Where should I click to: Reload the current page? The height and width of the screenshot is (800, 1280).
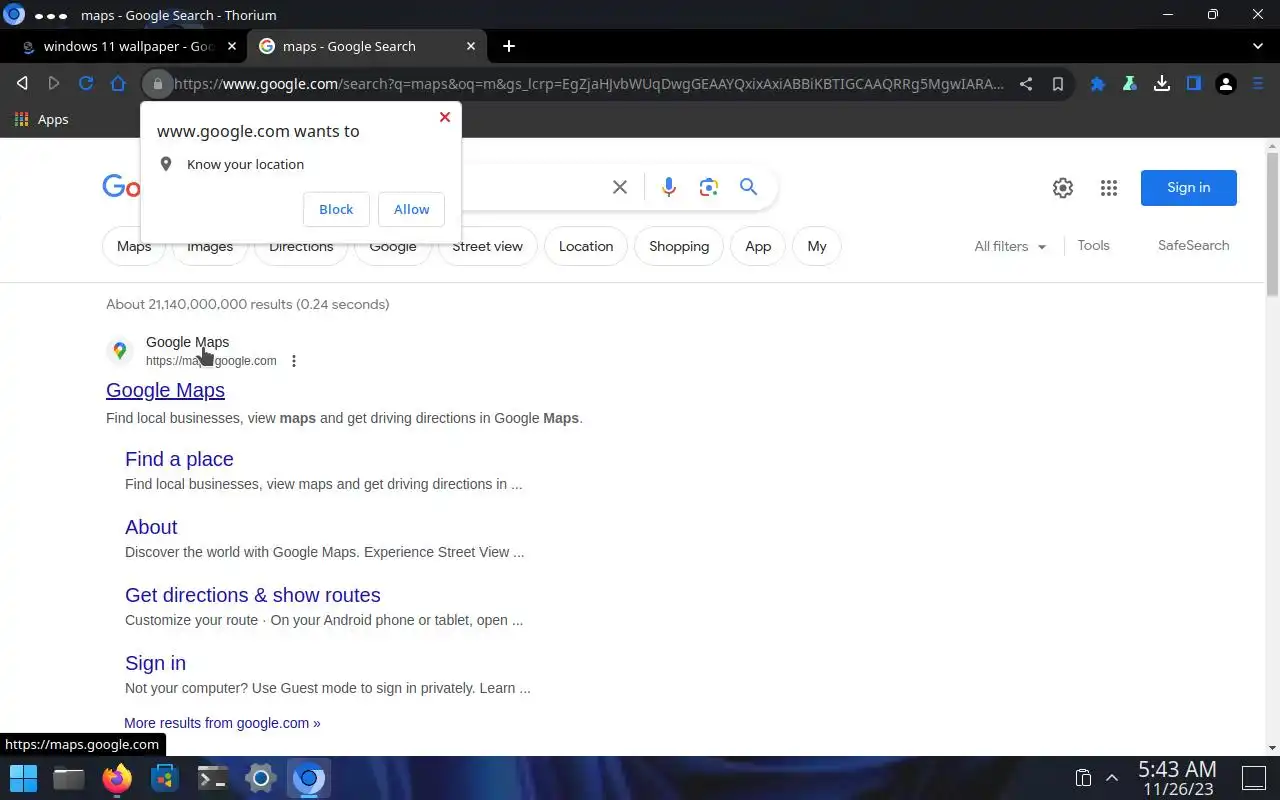click(x=86, y=84)
